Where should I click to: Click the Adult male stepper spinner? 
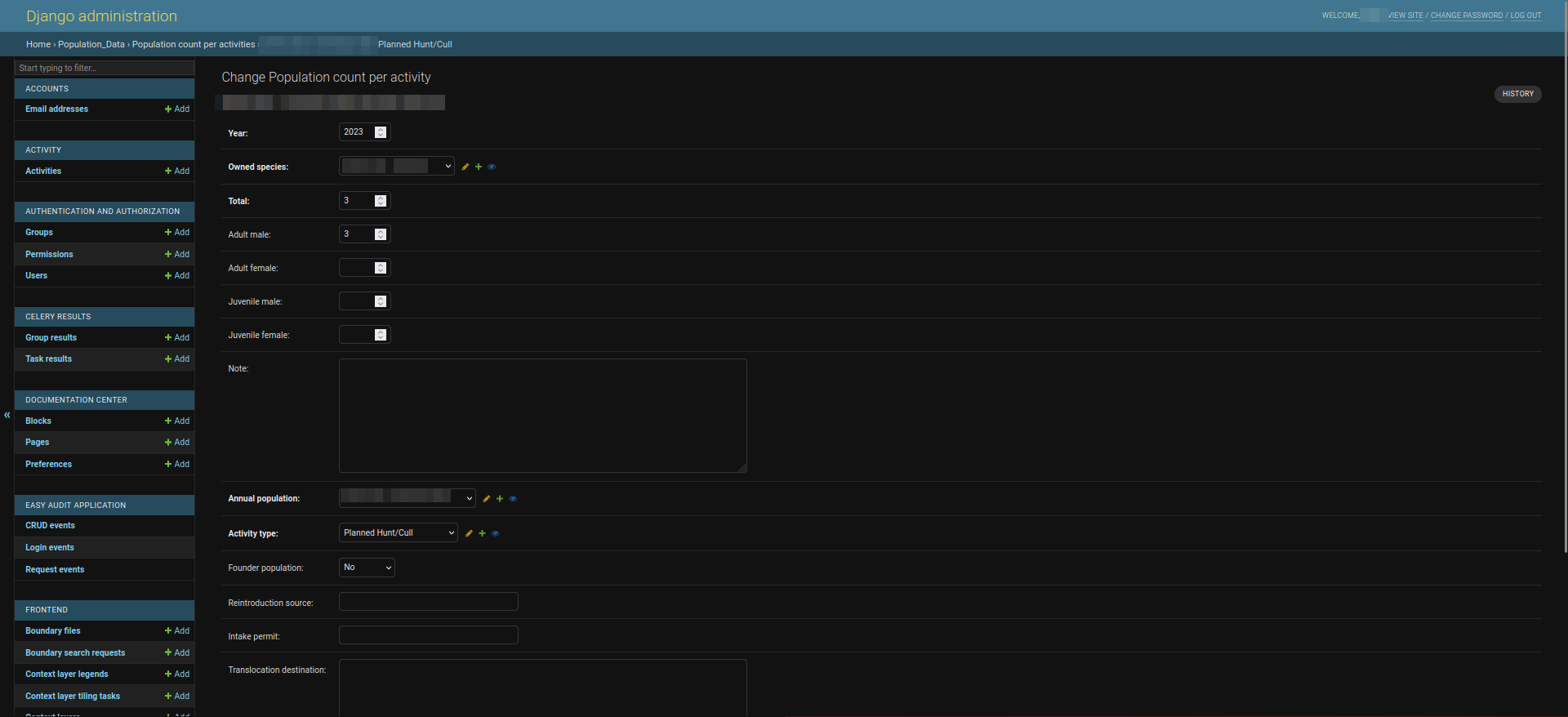381,234
